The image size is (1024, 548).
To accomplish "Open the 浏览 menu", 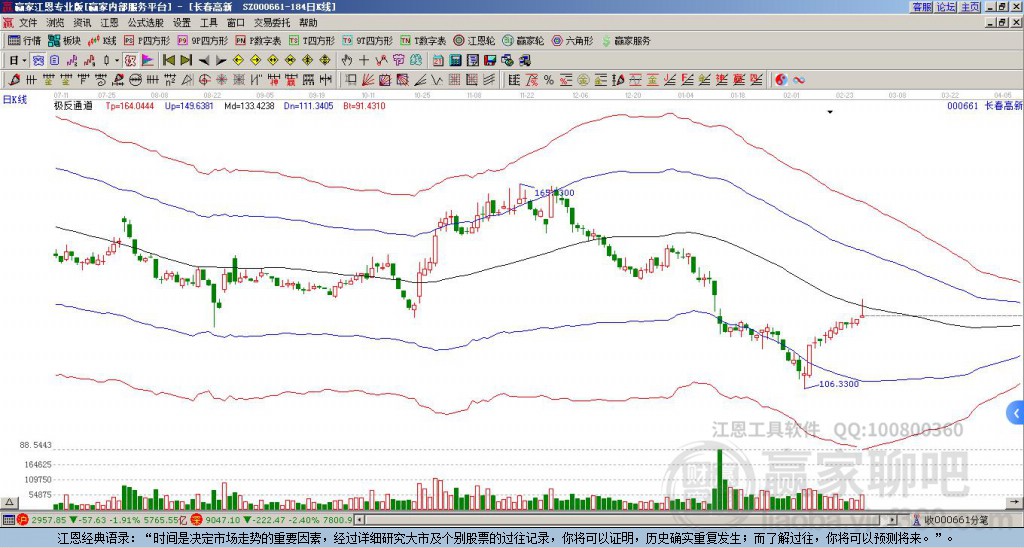I will pos(56,23).
